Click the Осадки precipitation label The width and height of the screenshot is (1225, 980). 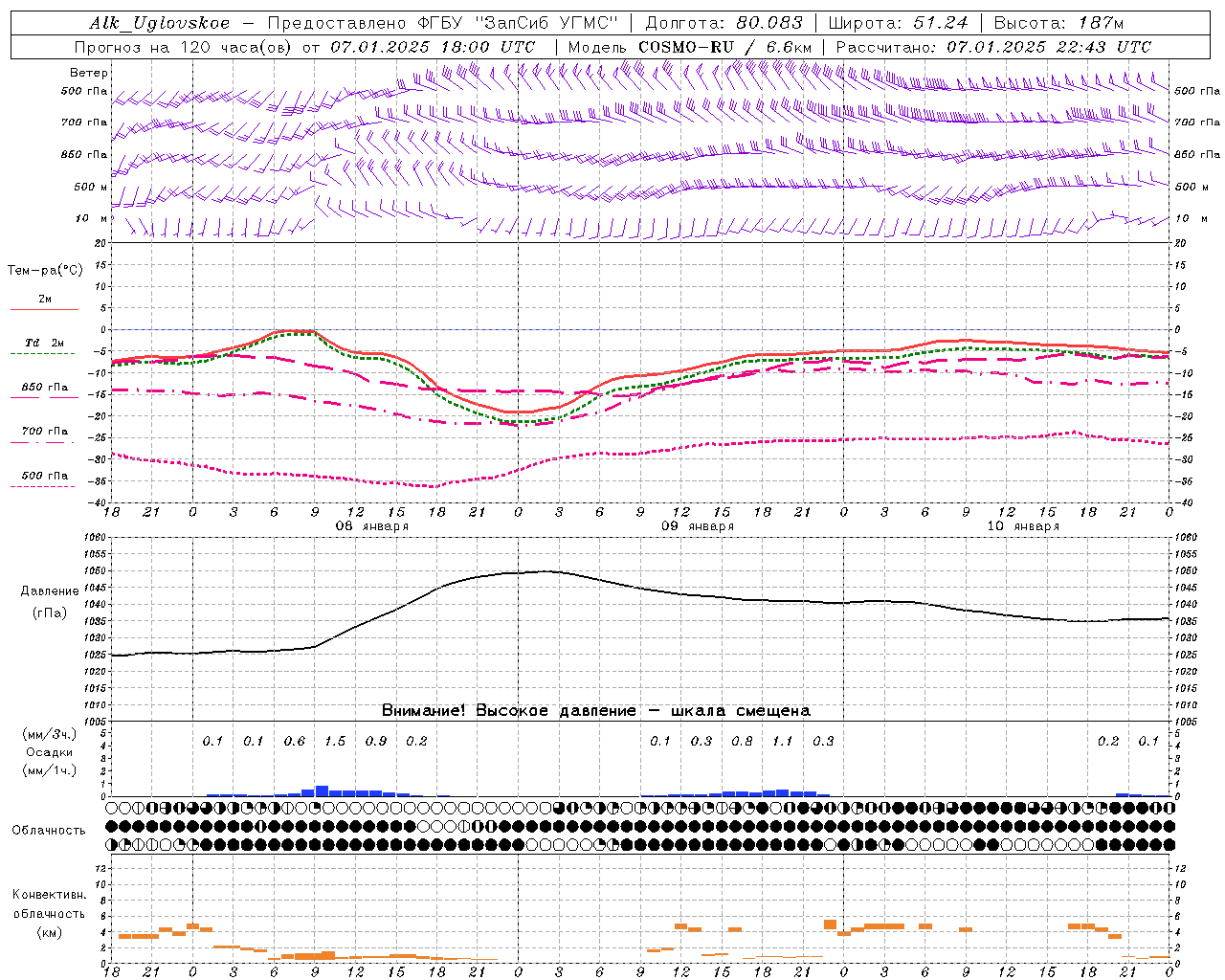coord(49,752)
